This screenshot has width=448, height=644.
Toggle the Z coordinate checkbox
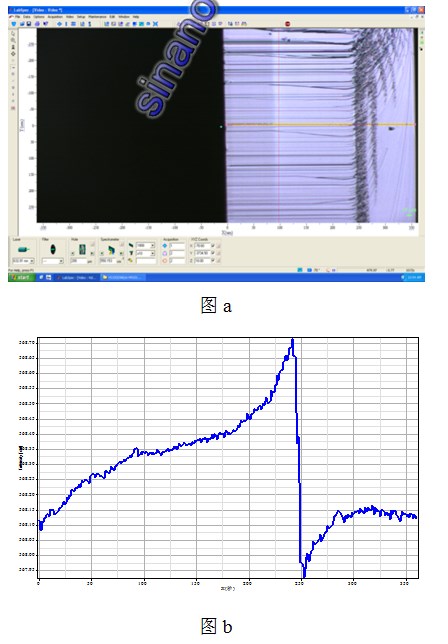click(x=213, y=260)
